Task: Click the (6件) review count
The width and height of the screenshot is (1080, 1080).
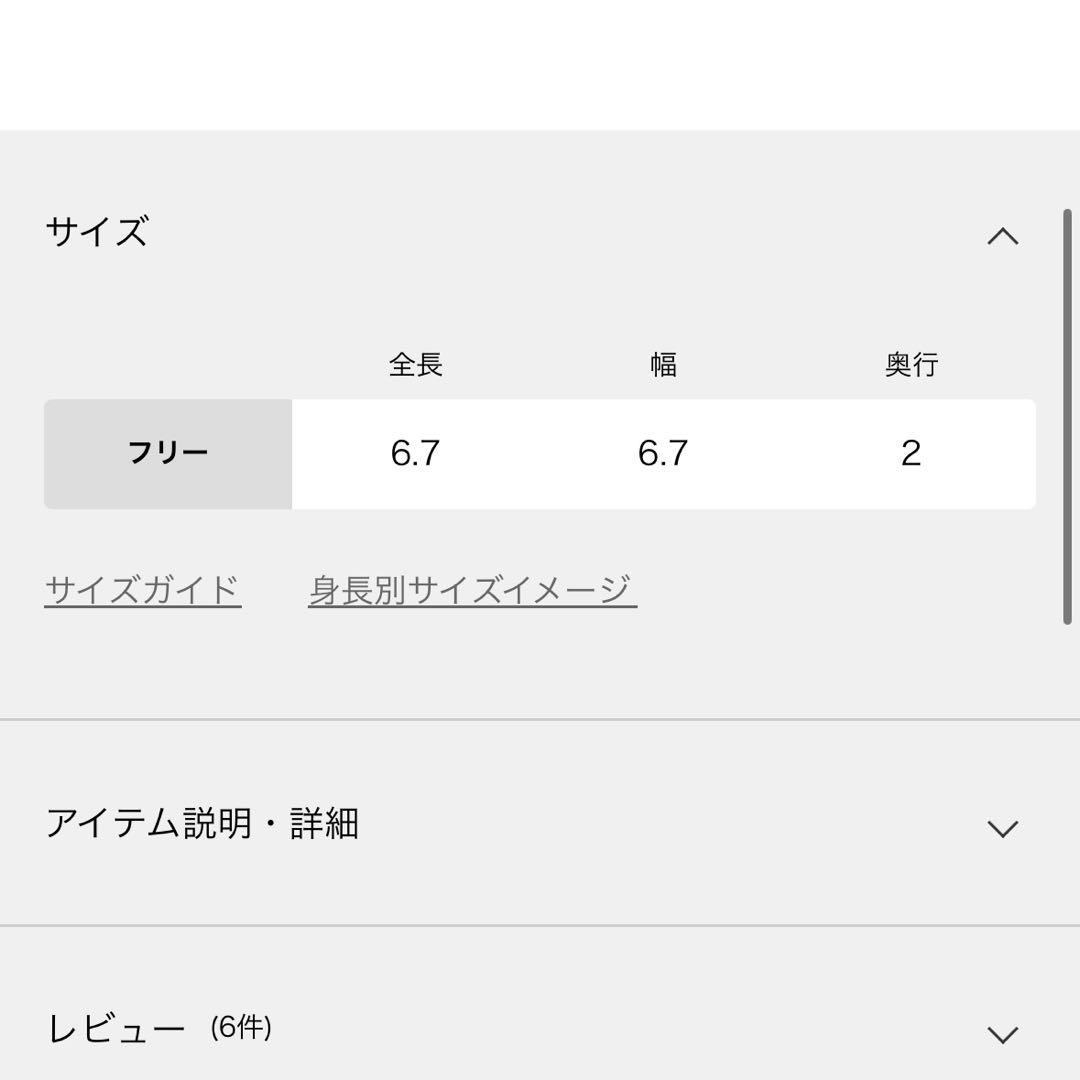Action: [x=241, y=1027]
